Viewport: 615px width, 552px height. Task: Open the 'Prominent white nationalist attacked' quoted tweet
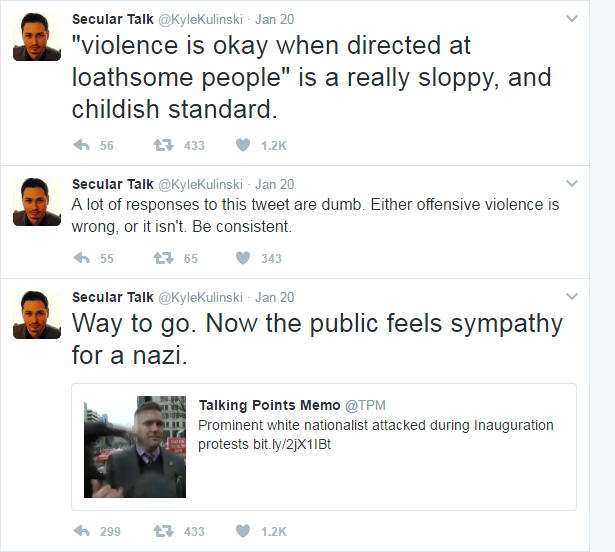[324, 447]
